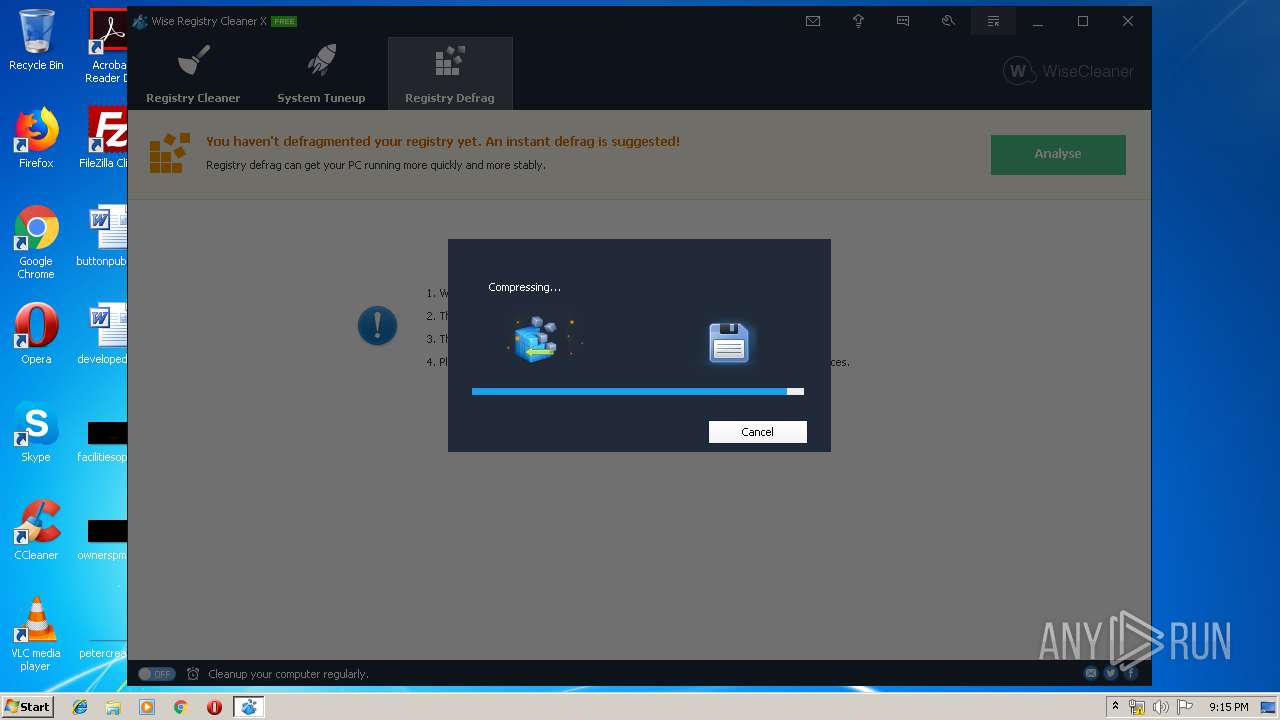This screenshot has height=720, width=1280.
Task: Toggle the scheduled cleanup OFF switch
Action: [x=156, y=674]
